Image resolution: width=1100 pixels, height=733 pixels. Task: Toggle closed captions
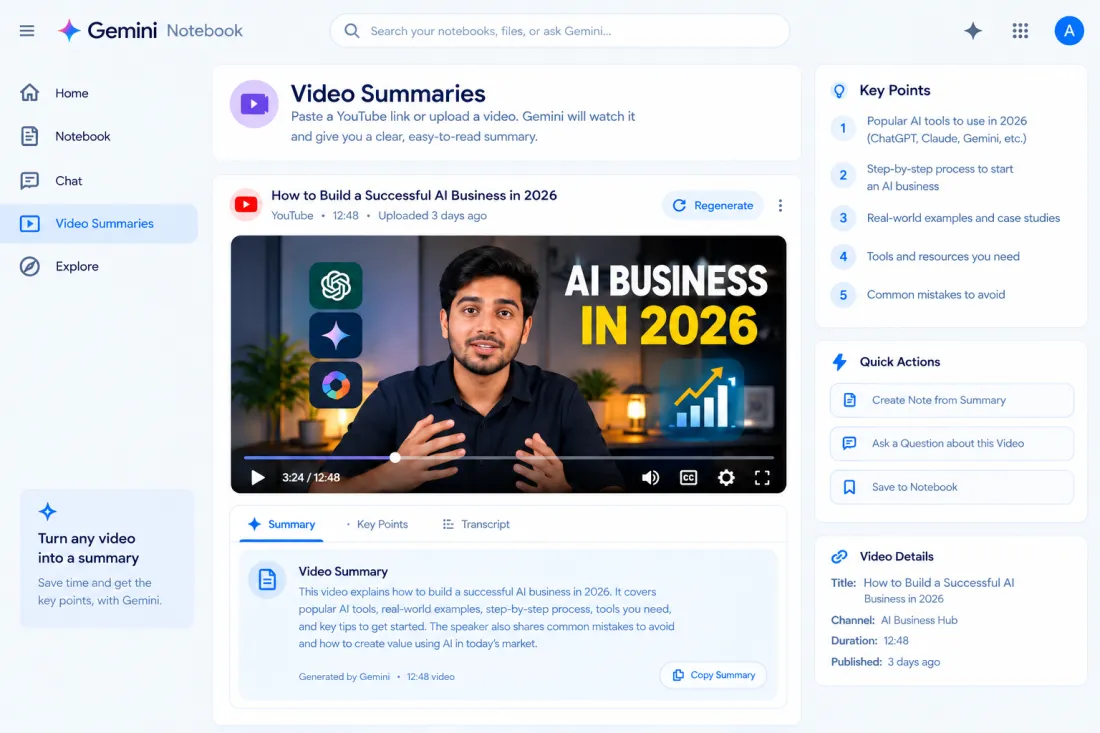tap(688, 478)
